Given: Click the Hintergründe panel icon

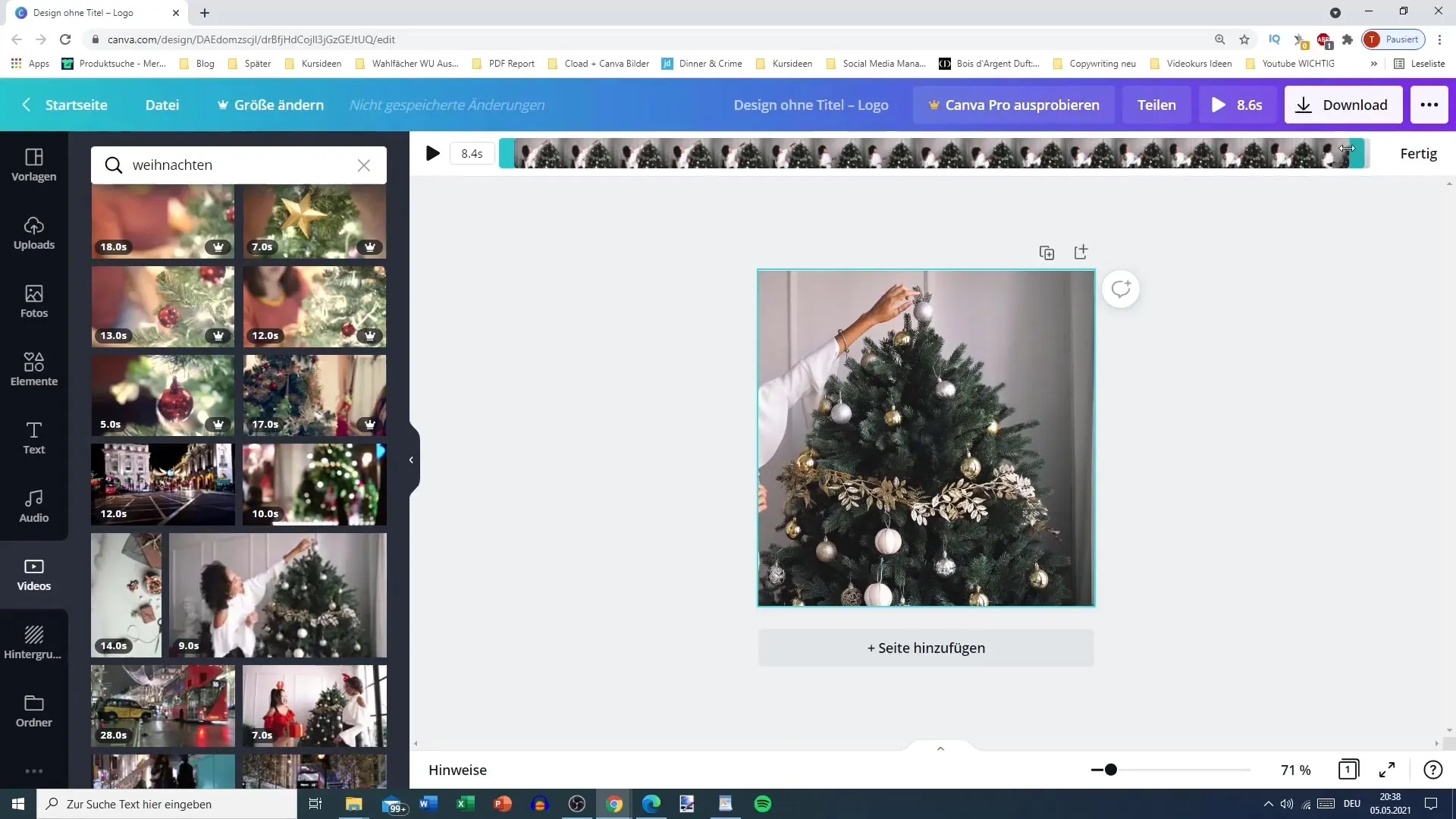Looking at the screenshot, I should coord(34,641).
